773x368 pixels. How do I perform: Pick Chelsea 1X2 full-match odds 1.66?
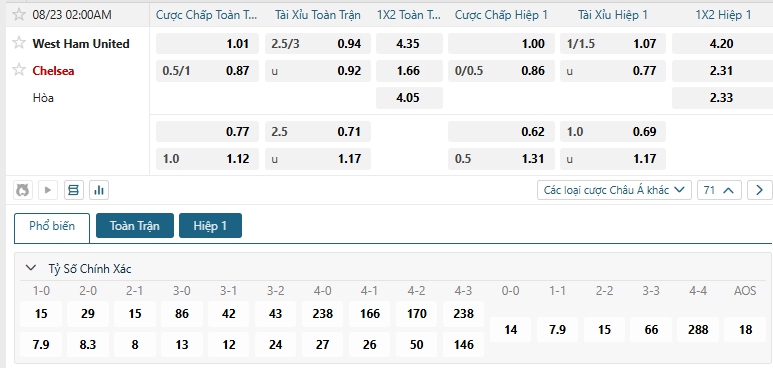(x=409, y=71)
